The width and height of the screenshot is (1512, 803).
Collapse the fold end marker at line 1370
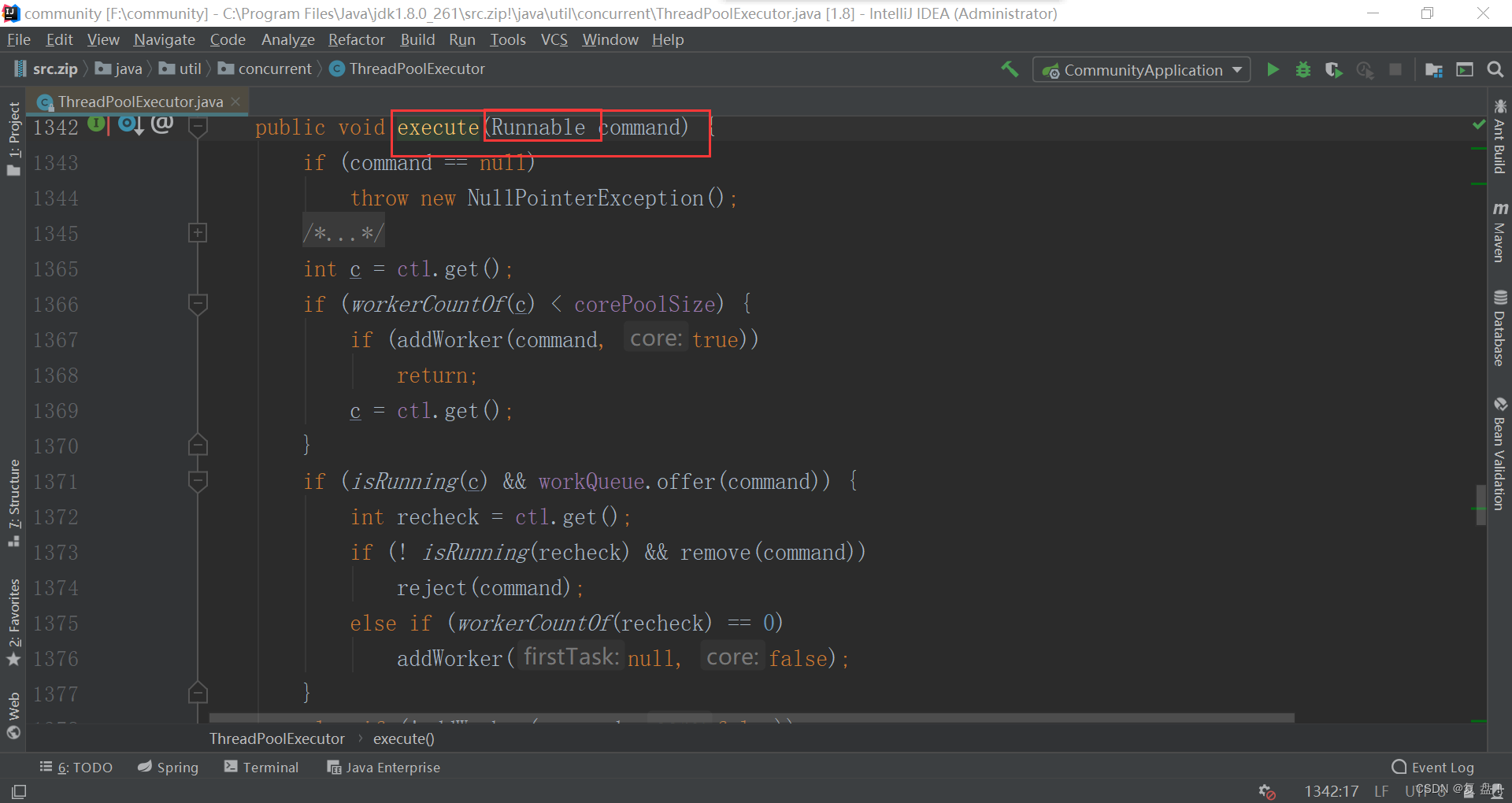click(198, 445)
